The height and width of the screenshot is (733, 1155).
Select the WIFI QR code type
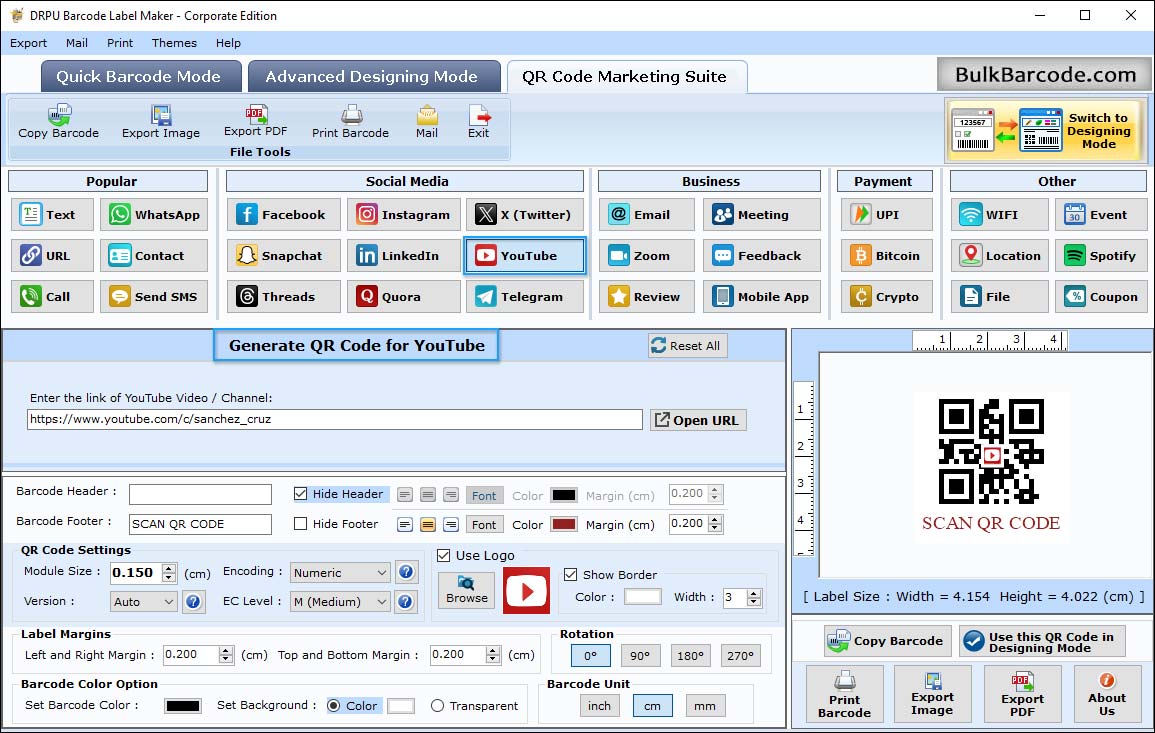click(x=999, y=214)
